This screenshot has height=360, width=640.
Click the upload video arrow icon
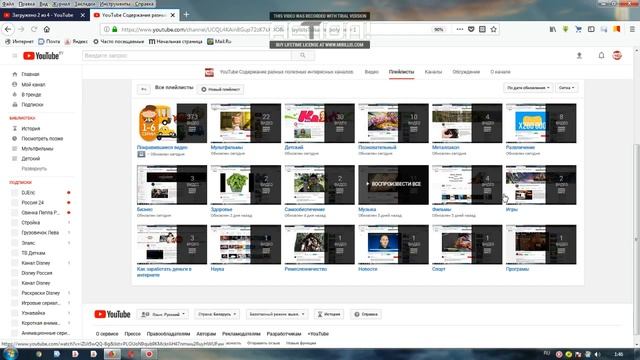coord(579,56)
